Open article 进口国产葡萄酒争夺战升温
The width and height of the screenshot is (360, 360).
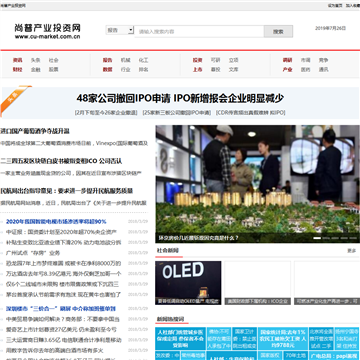pos(35,131)
